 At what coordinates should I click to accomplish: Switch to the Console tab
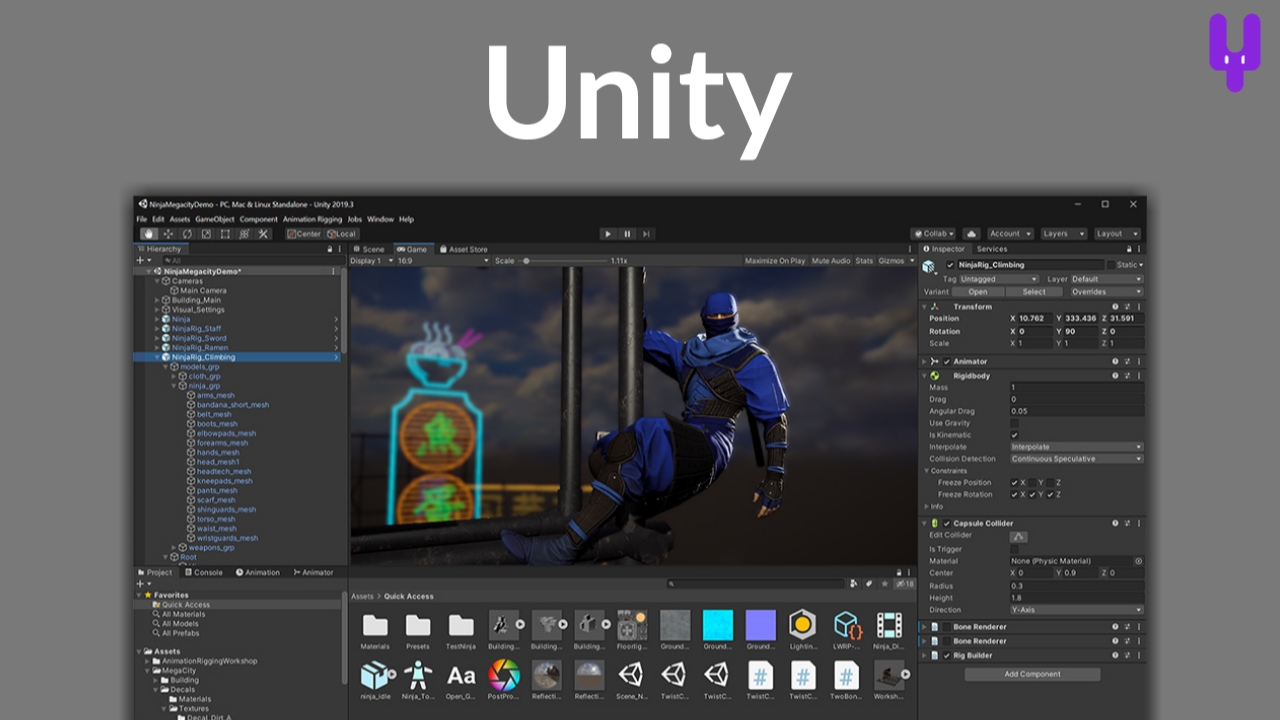(203, 573)
